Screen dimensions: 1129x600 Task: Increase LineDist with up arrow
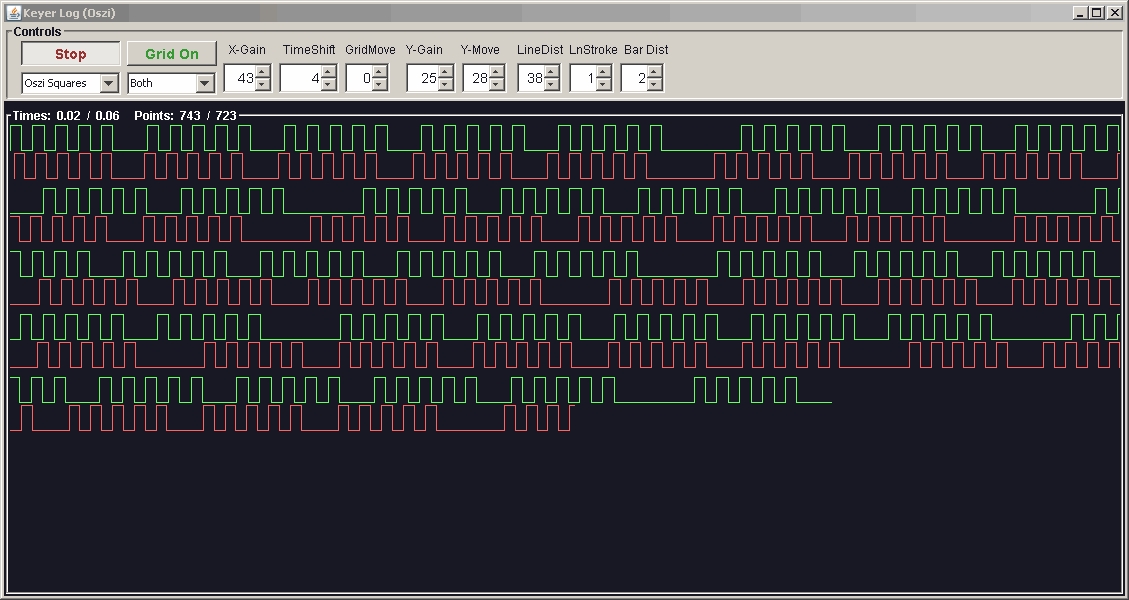(x=551, y=72)
